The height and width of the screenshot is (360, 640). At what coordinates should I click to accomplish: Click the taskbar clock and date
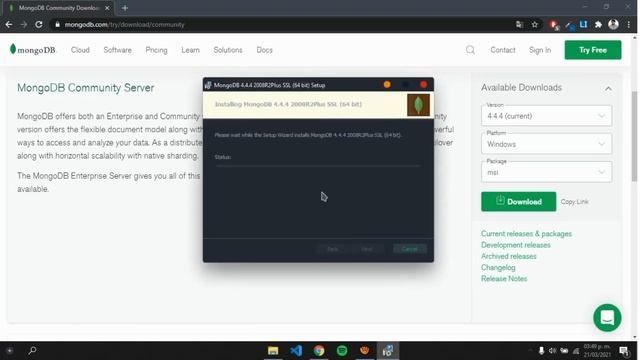click(x=597, y=351)
